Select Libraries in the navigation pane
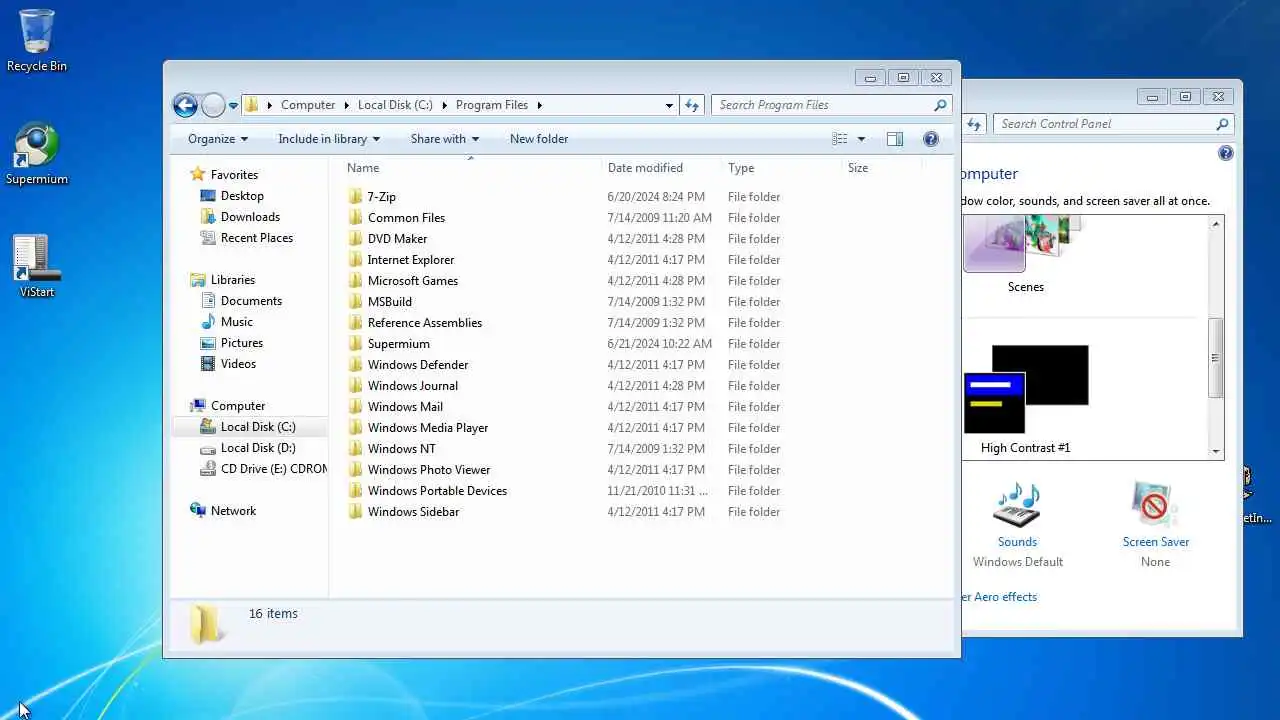This screenshot has height=720, width=1280. pos(232,280)
